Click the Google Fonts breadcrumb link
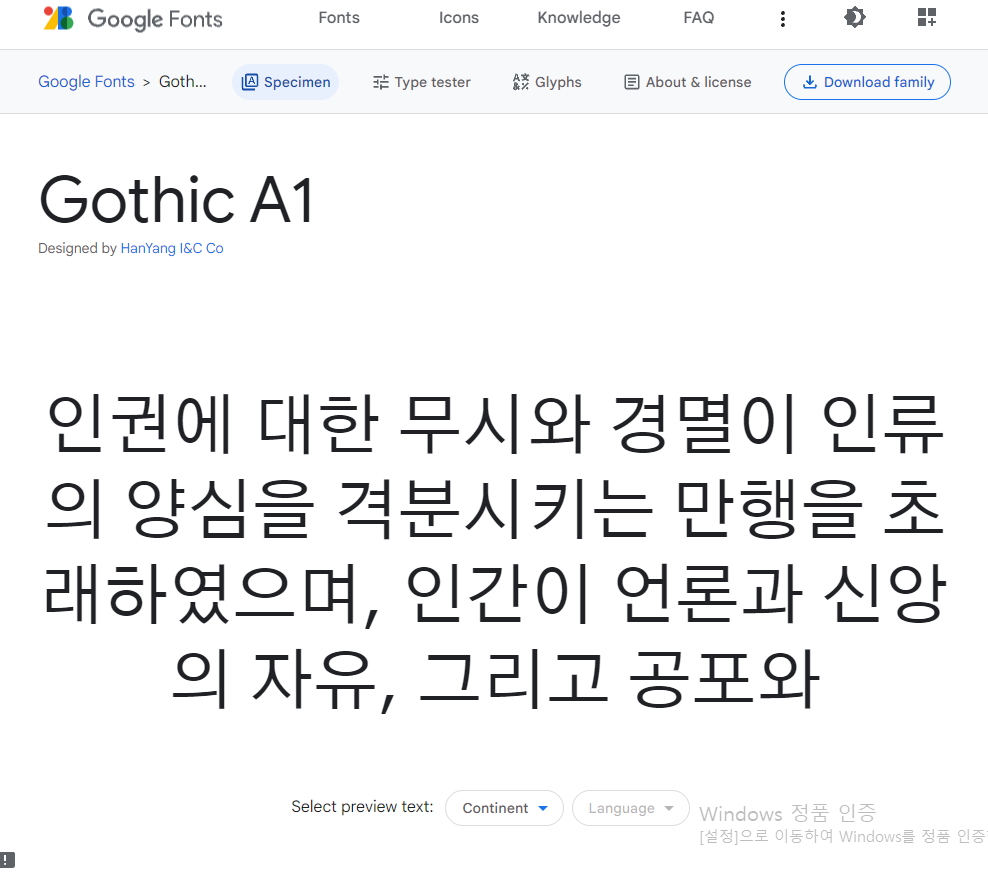This screenshot has width=988, height=872. click(86, 82)
